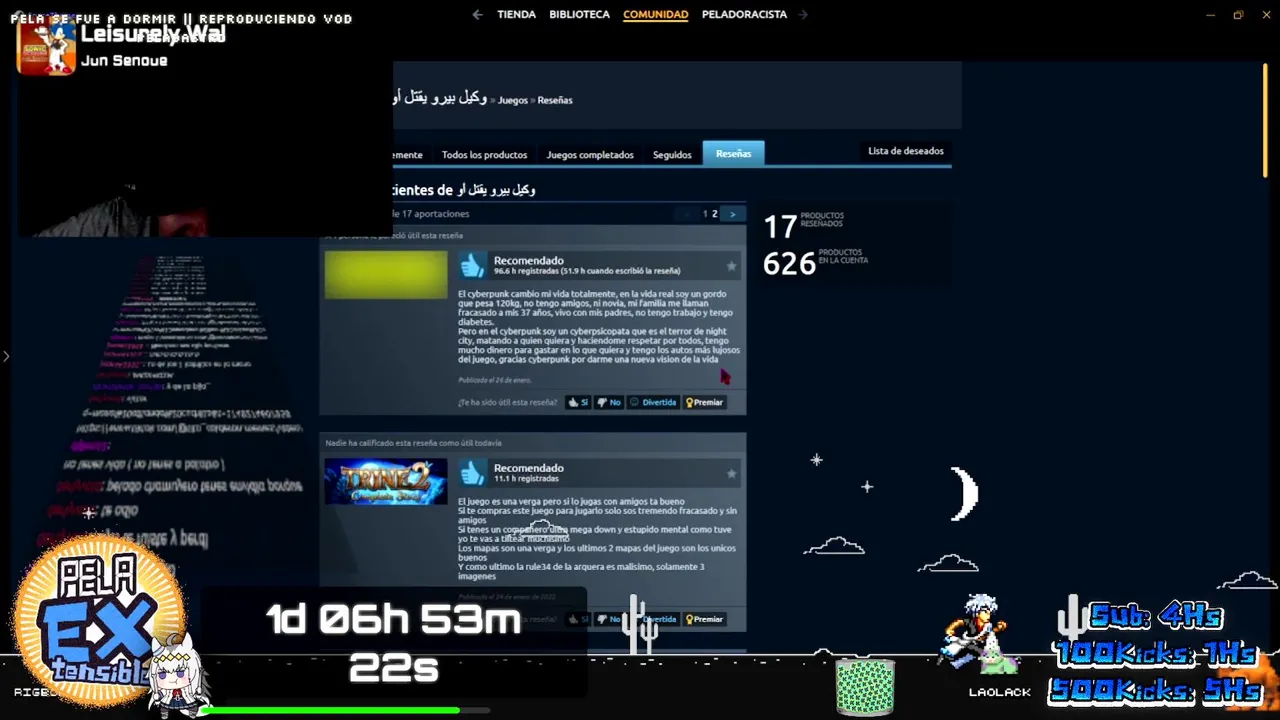The image size is (1280, 720).
Task: Open the COMUNIDAD section
Action: pos(655,14)
